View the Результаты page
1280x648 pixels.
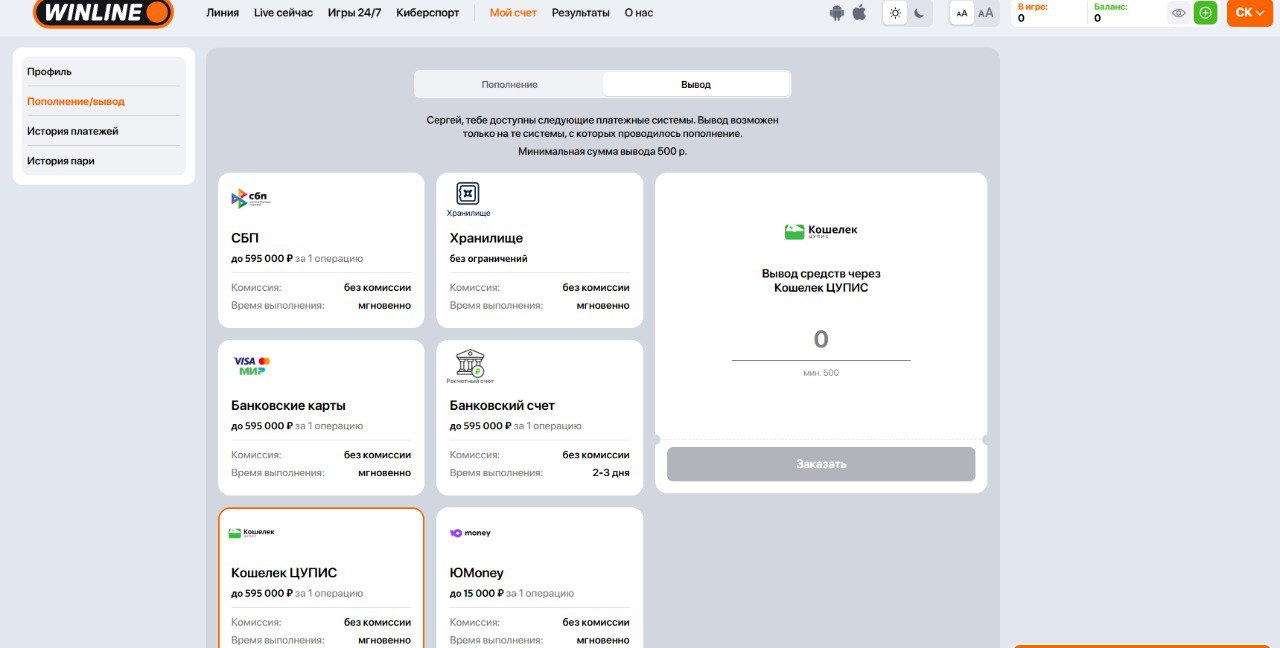point(580,13)
